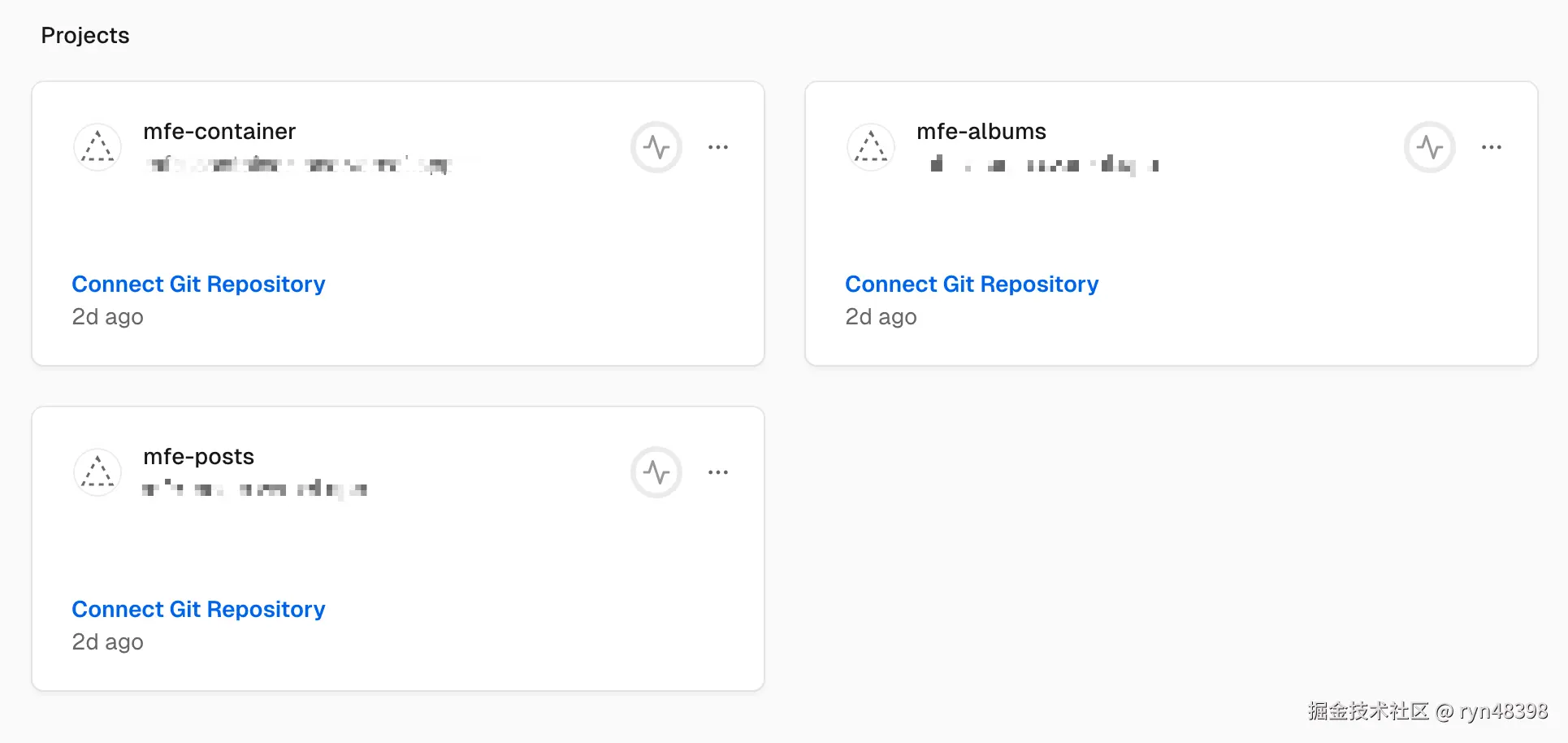Click the Projects heading
The image size is (1568, 743).
[85, 35]
